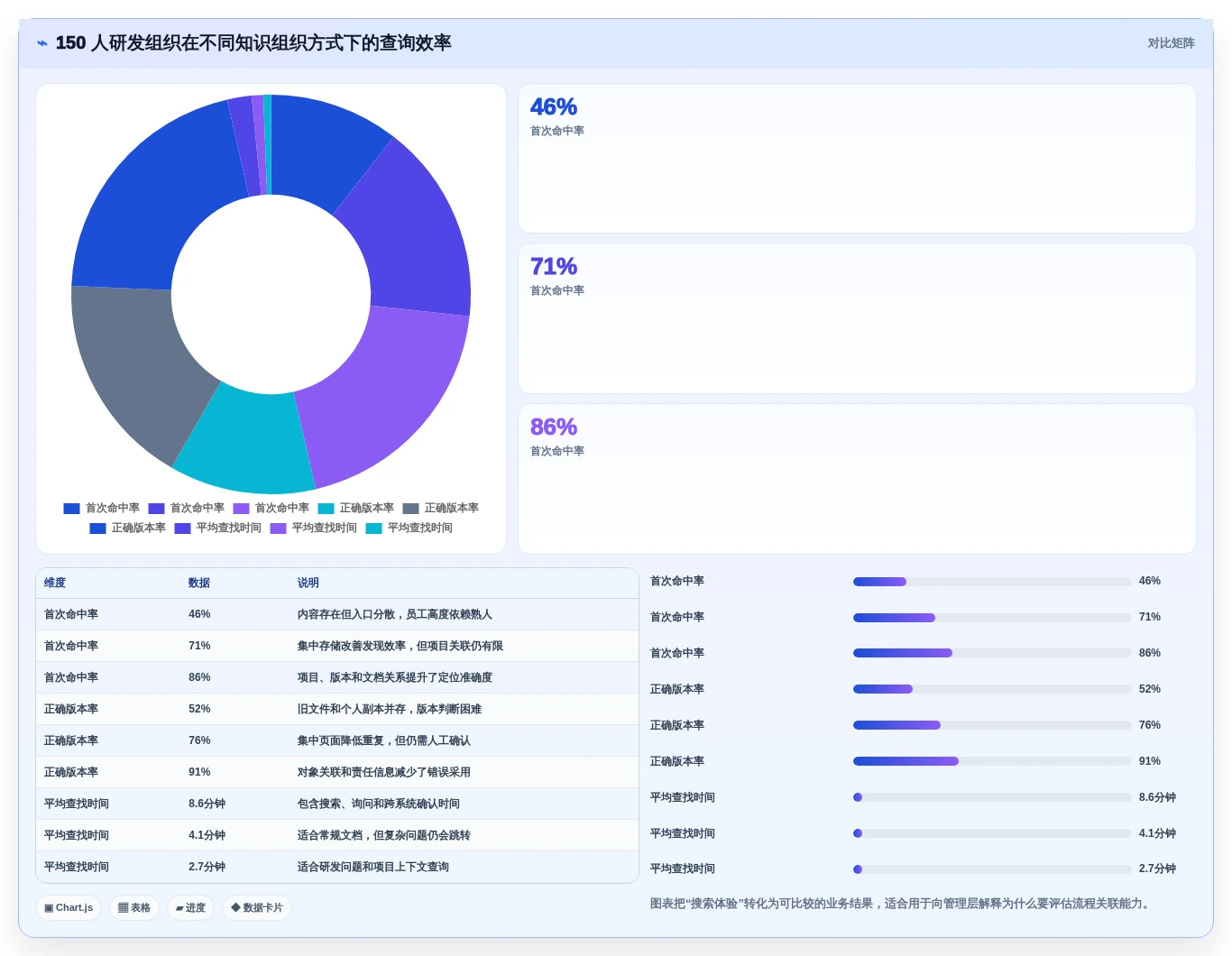Toggle the indigo 平均查找时间 legend item
Screen dimensions: 1232x956
(x=218, y=528)
